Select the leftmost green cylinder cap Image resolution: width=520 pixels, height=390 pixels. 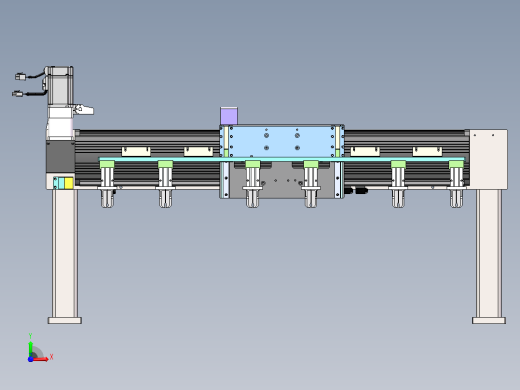click(x=107, y=164)
